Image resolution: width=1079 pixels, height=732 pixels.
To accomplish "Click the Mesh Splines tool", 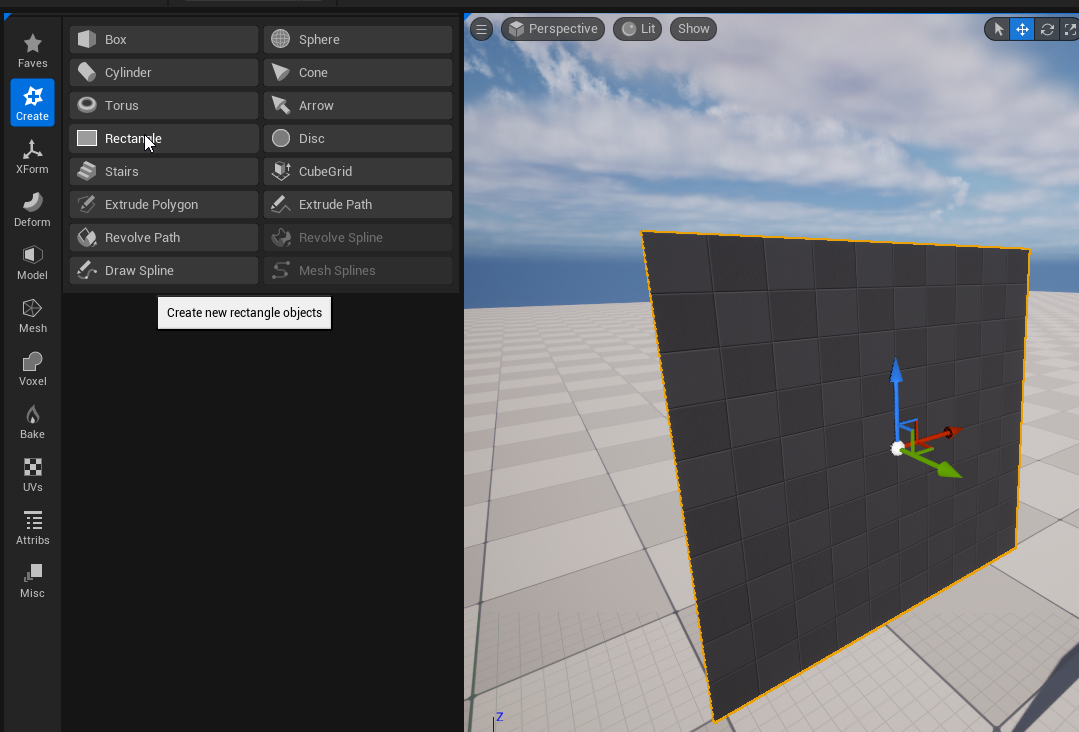I will coord(358,270).
